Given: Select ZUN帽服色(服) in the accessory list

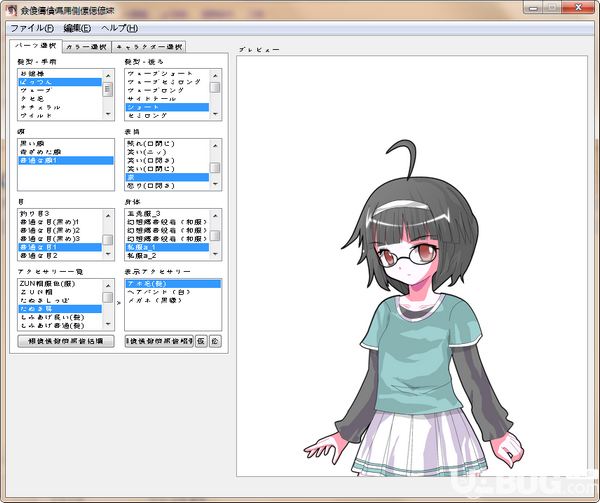Looking at the screenshot, I should (60, 283).
